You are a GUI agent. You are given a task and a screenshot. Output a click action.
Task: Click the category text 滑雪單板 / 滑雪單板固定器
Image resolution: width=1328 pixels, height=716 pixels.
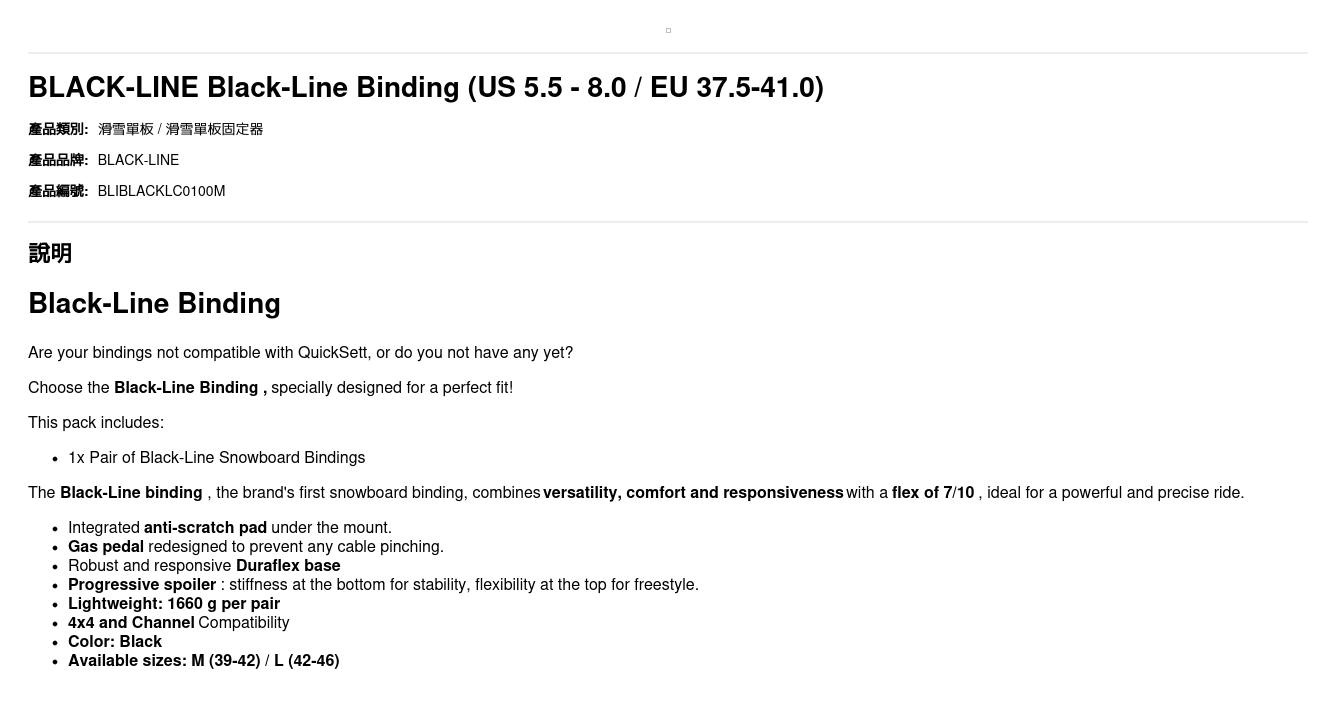pyautogui.click(x=180, y=129)
